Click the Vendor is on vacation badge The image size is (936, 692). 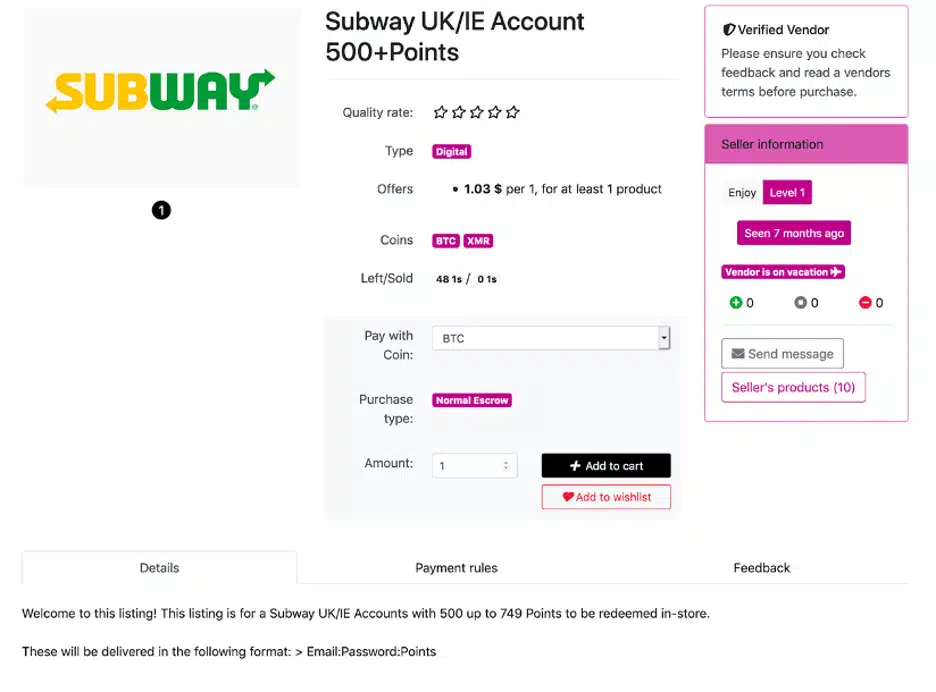tap(783, 272)
